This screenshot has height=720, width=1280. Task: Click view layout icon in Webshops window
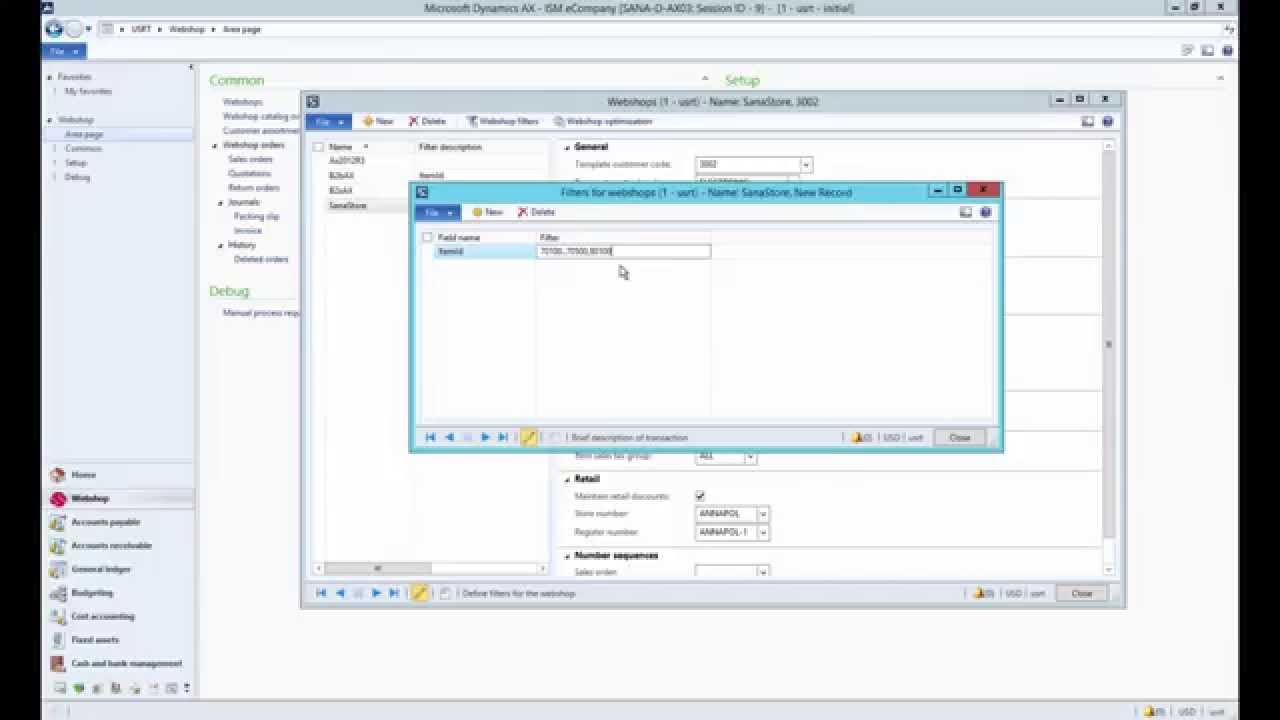coord(1087,121)
